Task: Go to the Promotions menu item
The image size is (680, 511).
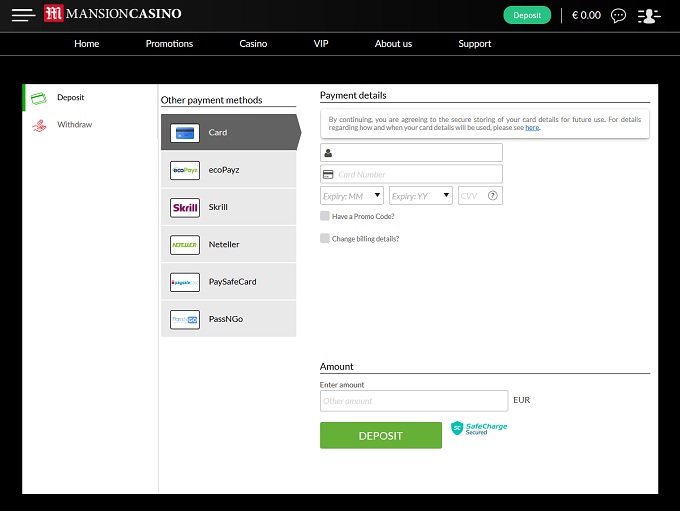Action: (x=169, y=44)
